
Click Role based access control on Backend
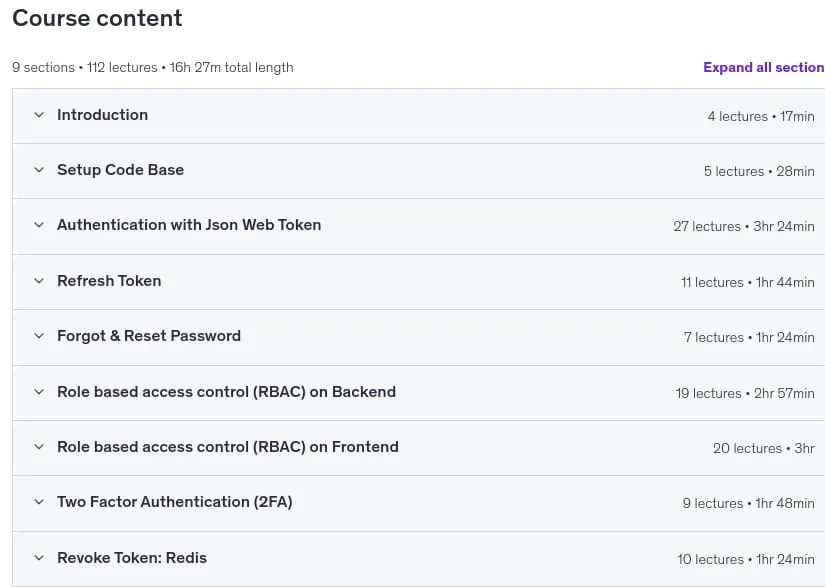pos(226,392)
